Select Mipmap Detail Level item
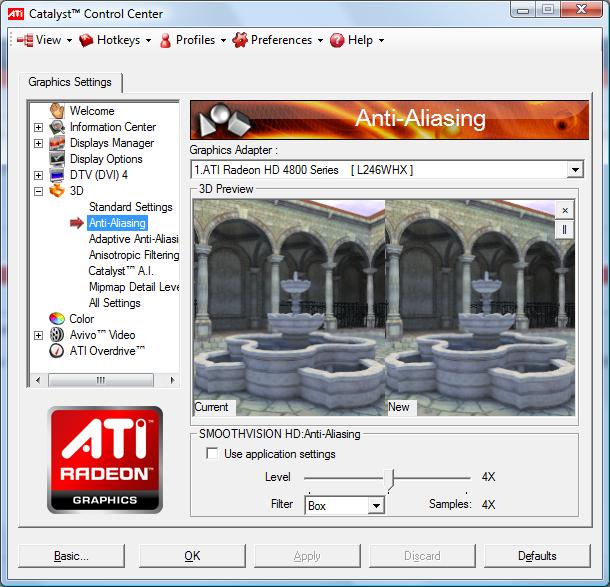The width and height of the screenshot is (610, 587). 134,287
